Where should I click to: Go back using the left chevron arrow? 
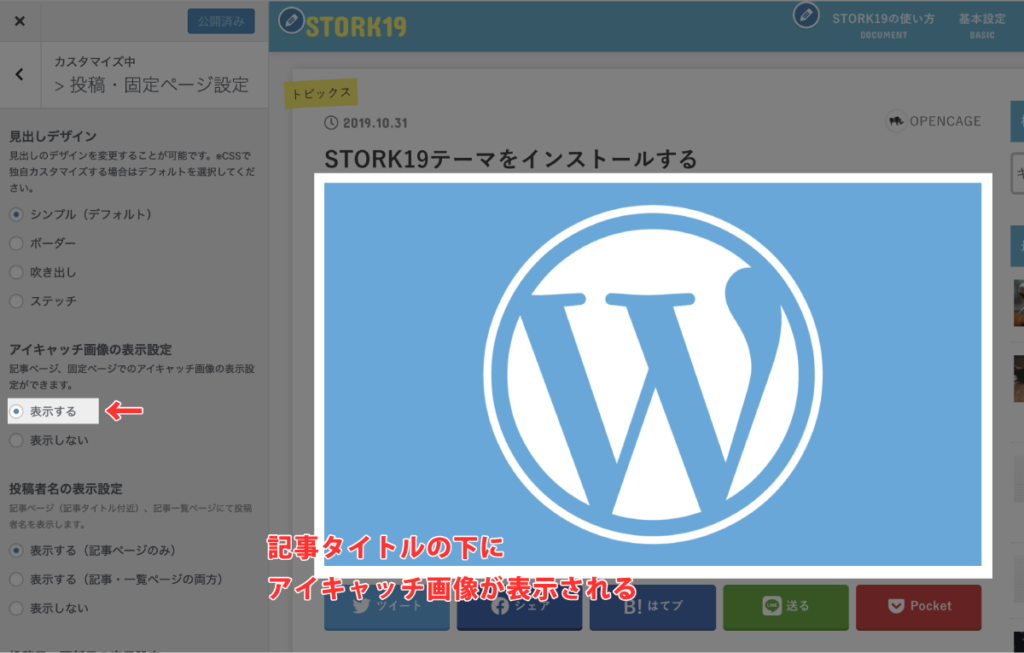tap(20, 74)
